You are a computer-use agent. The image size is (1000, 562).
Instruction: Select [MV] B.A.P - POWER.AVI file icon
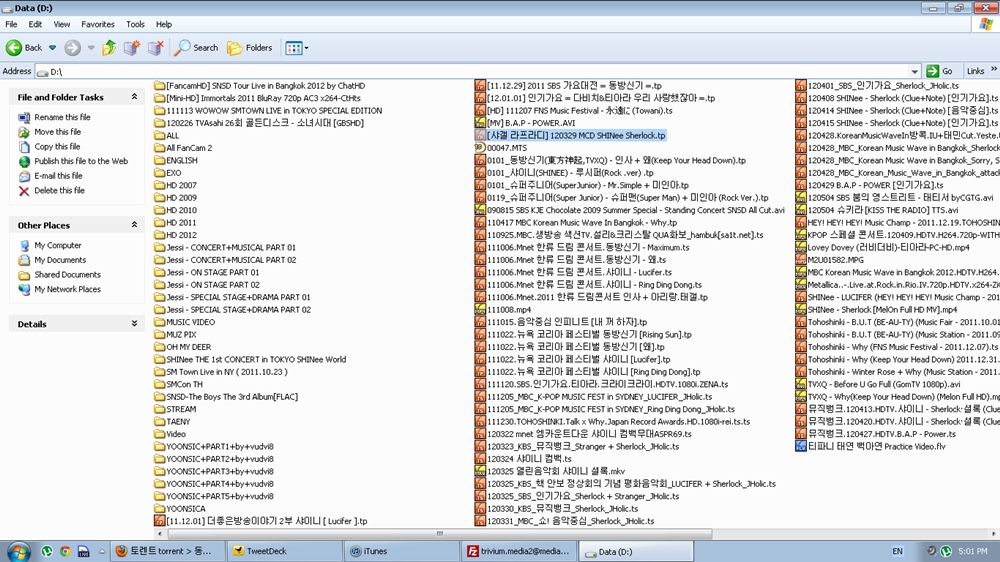[480, 122]
